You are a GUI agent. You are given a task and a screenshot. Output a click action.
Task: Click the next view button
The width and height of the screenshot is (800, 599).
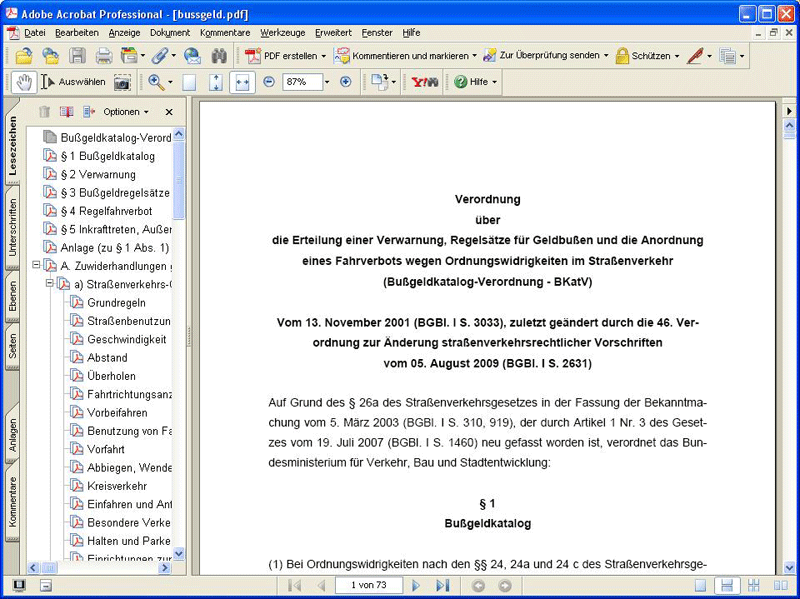[x=505, y=586]
